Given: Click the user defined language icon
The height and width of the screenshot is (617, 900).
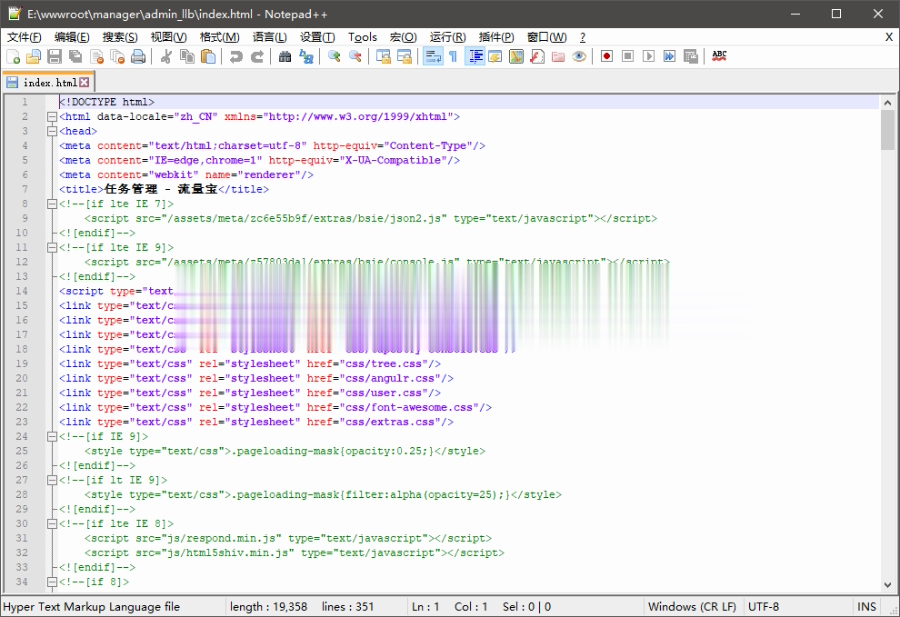Looking at the screenshot, I should click(495, 56).
